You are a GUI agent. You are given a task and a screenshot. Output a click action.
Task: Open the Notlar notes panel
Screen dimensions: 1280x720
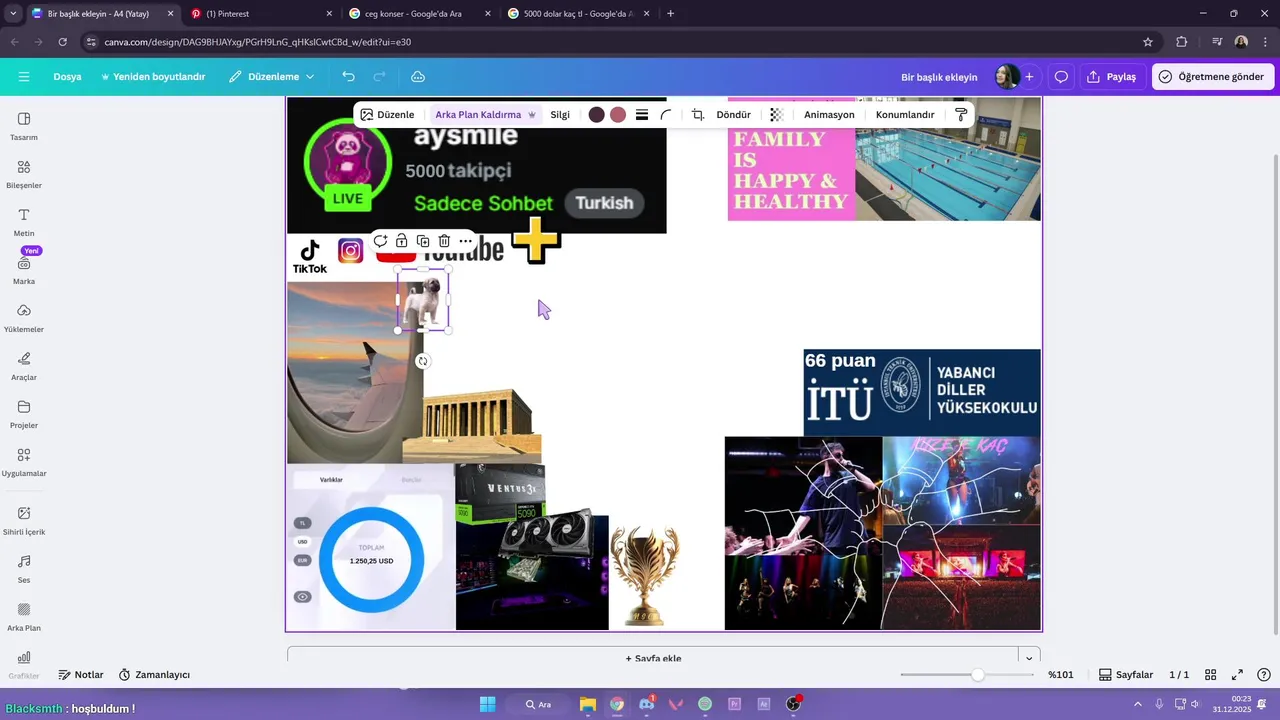pyautogui.click(x=81, y=675)
